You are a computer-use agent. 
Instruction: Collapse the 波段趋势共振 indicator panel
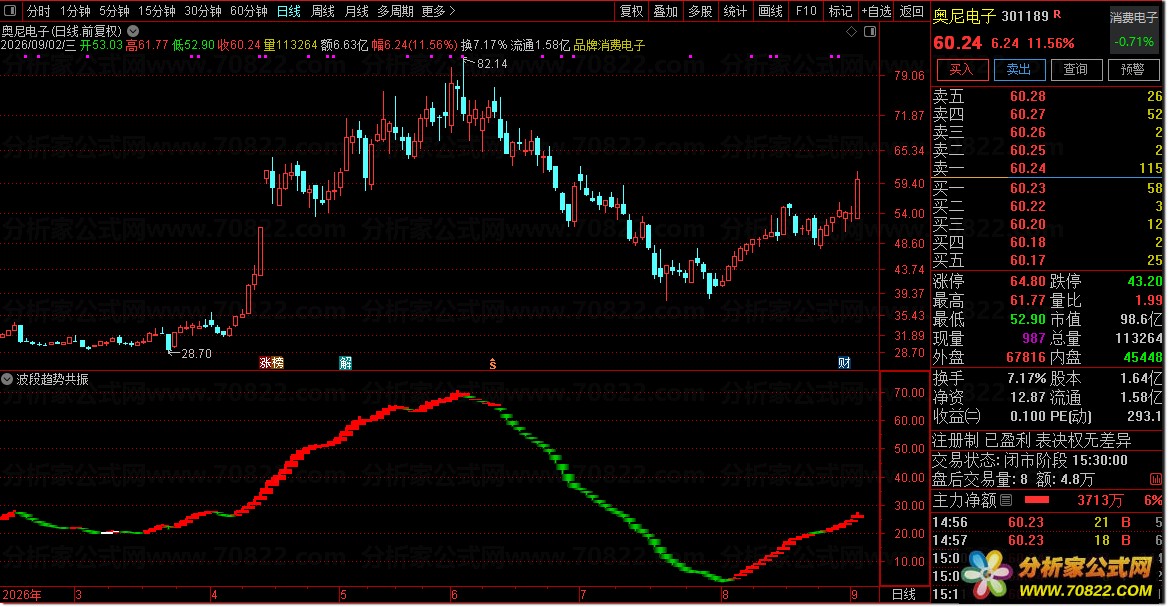[7, 380]
